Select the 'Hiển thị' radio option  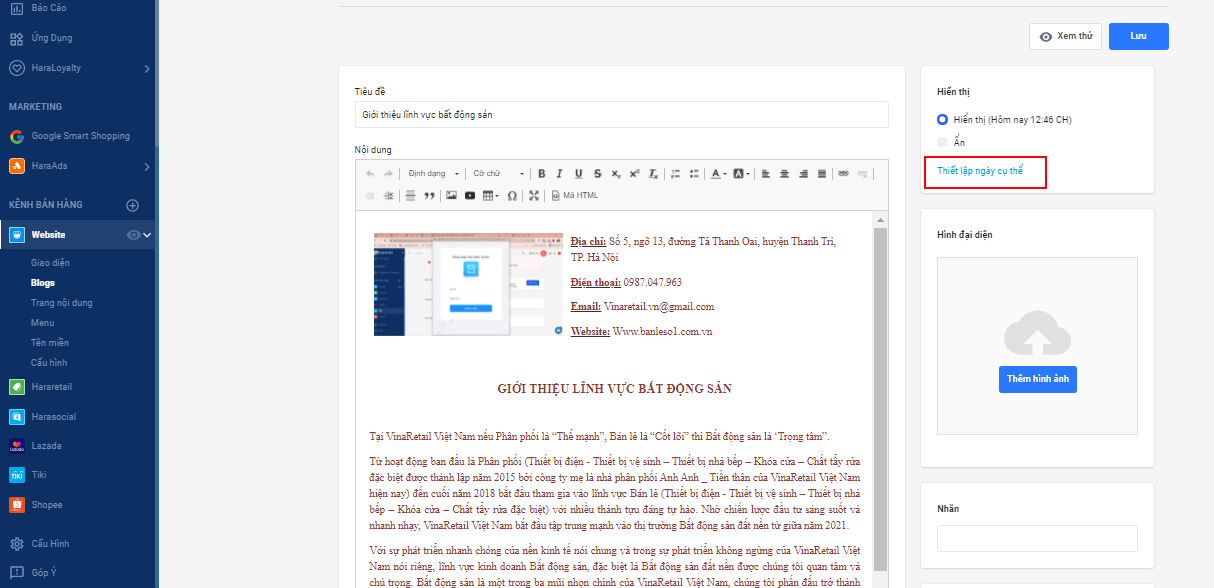click(x=942, y=120)
